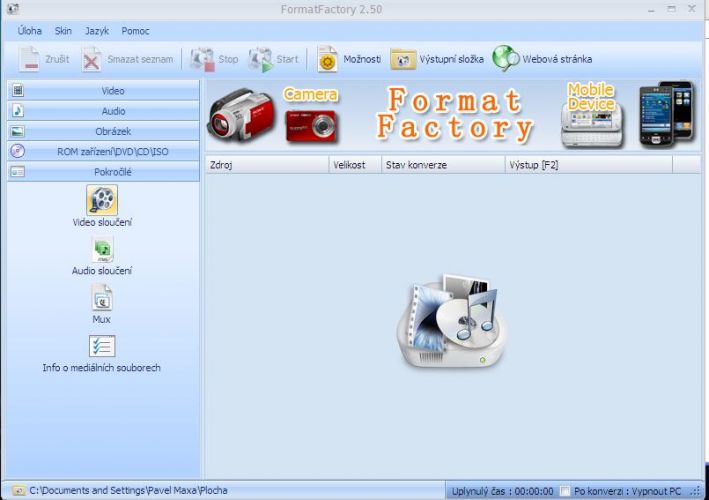Toggle the Po konverzi: Vypnout PC checkbox
709x500 pixels.
(x=564, y=491)
